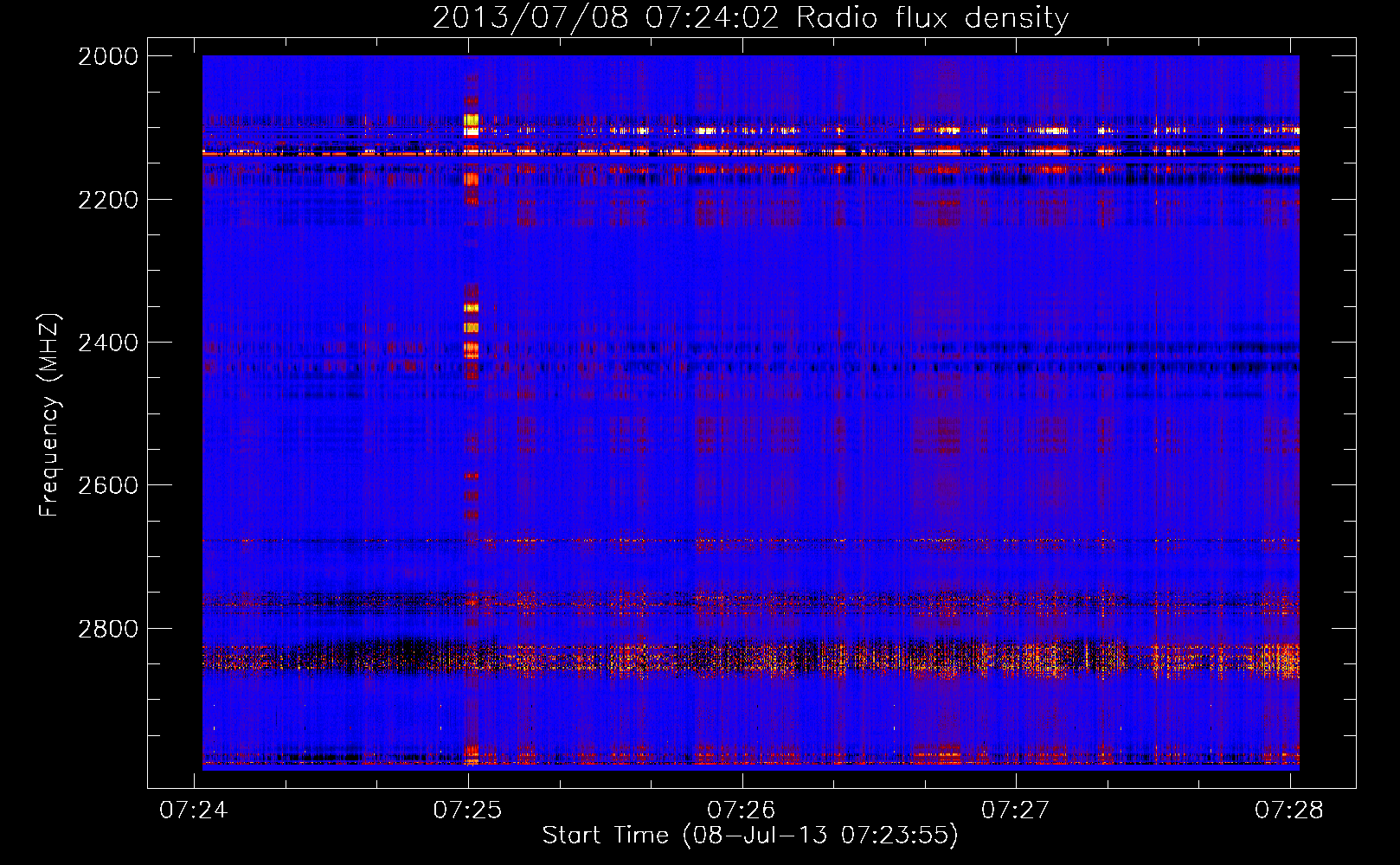Click the 2200 frequency tick label
Image resolution: width=1400 pixels, height=865 pixels.
[x=108, y=200]
